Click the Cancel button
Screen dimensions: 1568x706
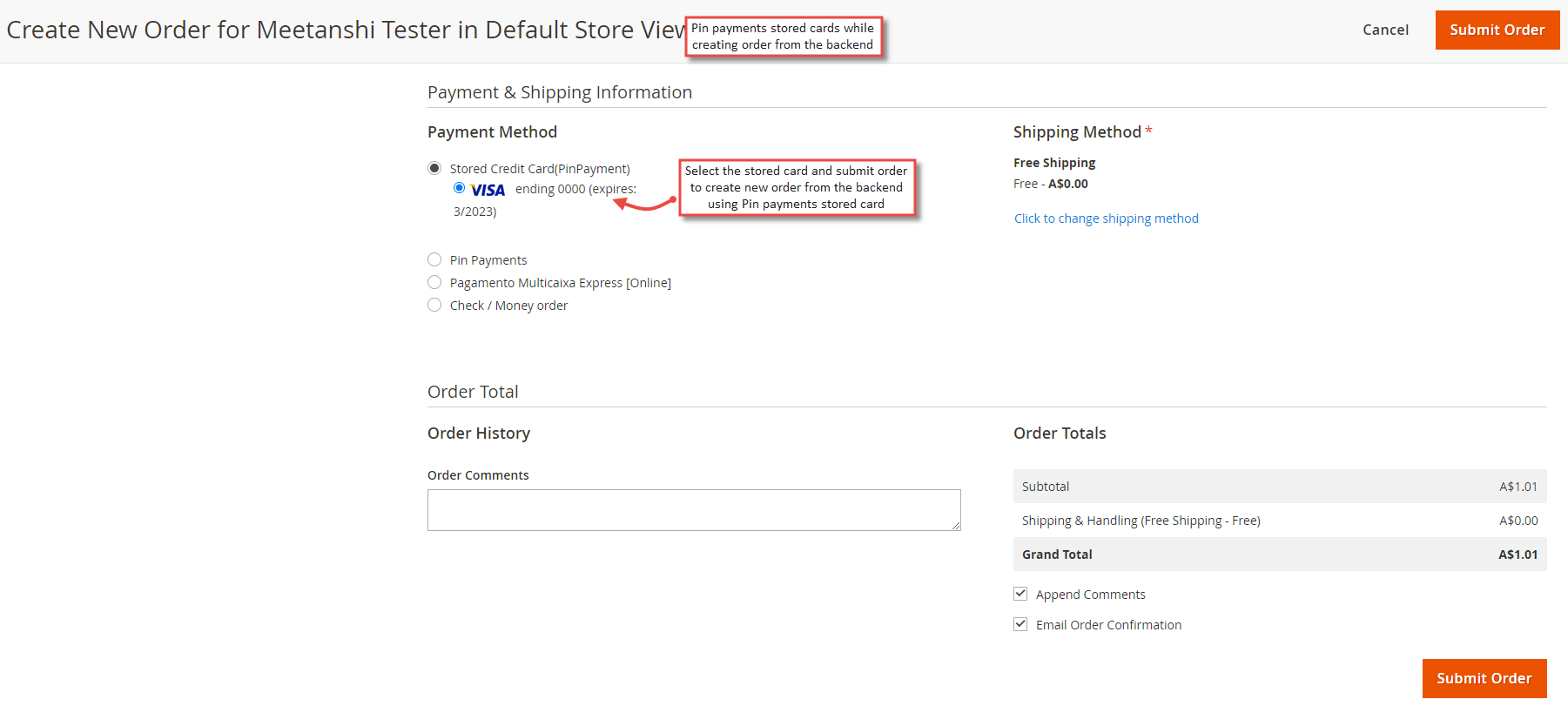(x=1385, y=30)
